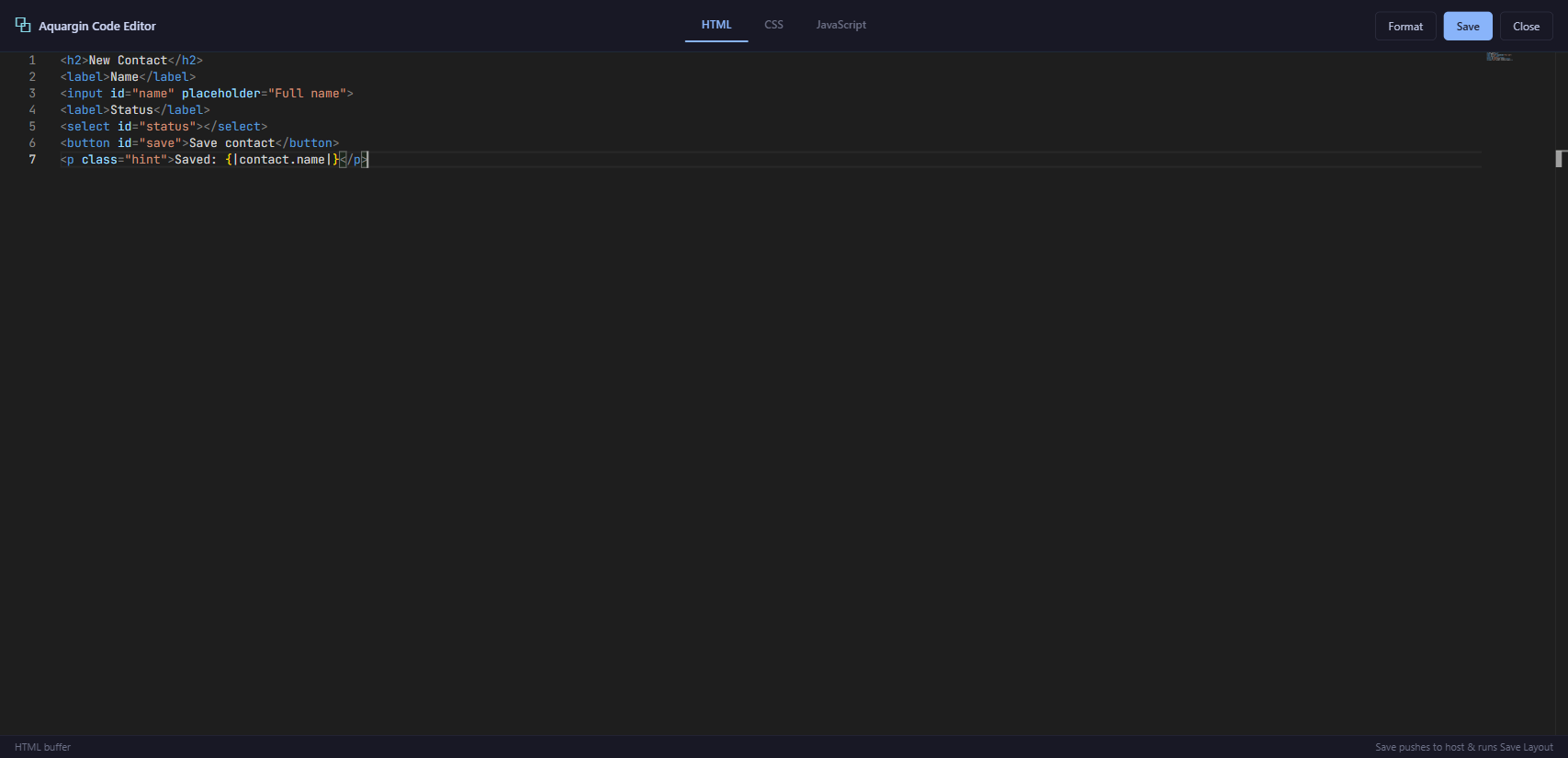The image size is (1568, 758).
Task: Select line number 5 in the gutter
Action: click(32, 126)
